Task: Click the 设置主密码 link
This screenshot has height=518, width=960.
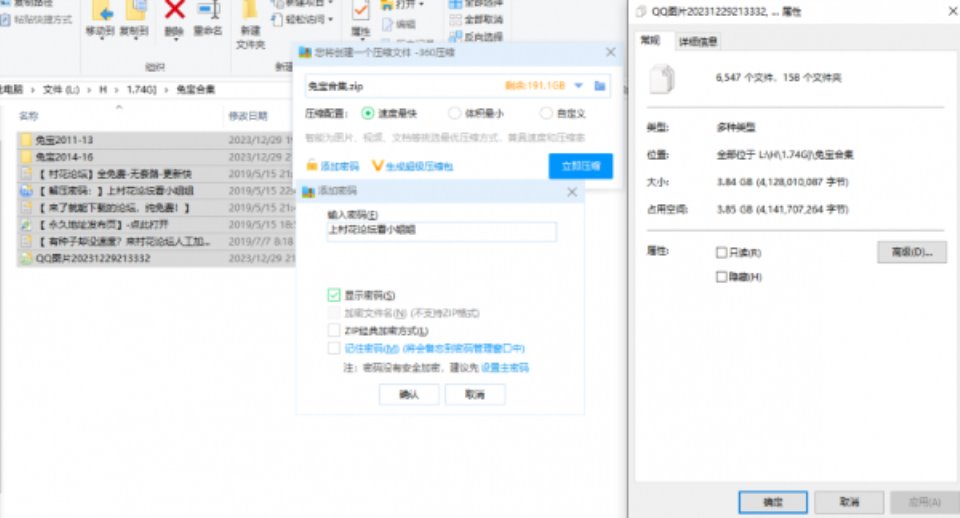Action: click(x=504, y=367)
